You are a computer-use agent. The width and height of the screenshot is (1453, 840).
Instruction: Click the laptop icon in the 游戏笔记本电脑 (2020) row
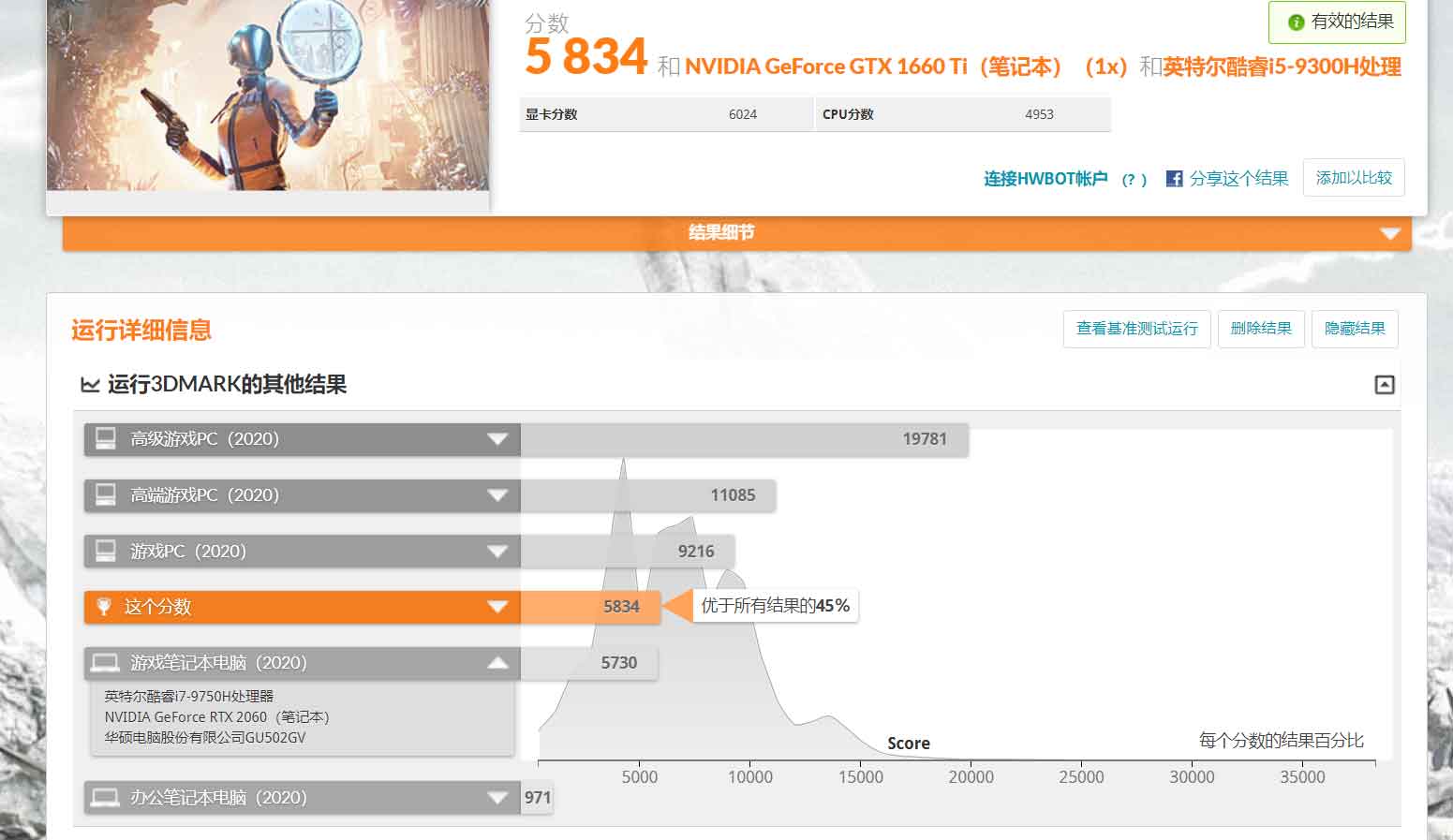click(106, 663)
